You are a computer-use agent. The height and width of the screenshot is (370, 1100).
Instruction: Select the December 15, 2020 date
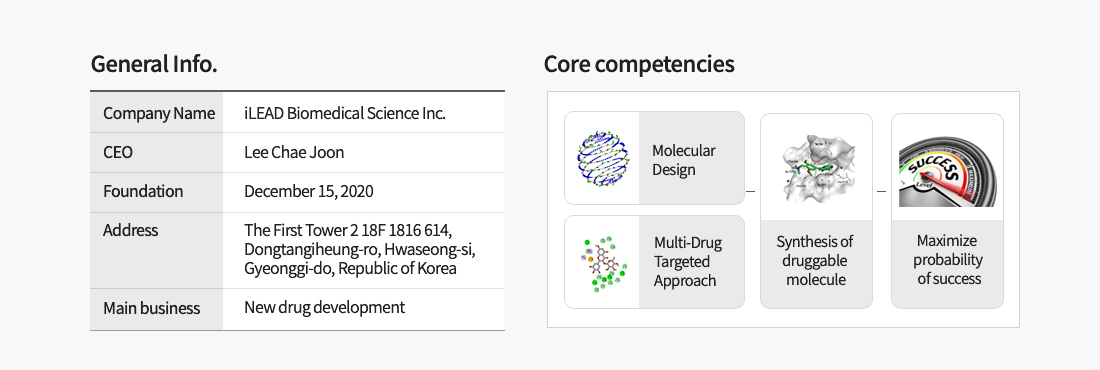[309, 191]
